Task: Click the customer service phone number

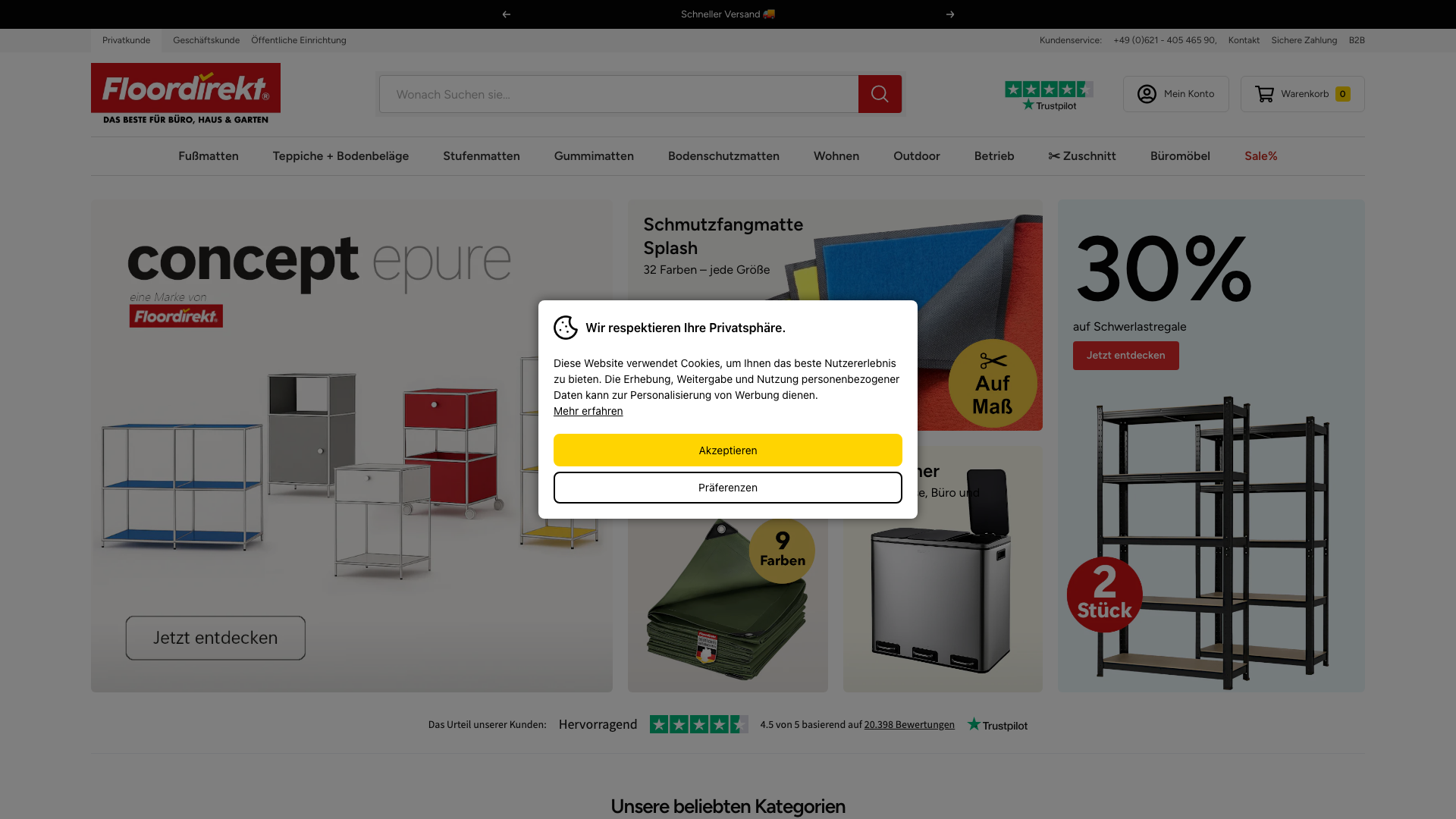Action: (1165, 40)
